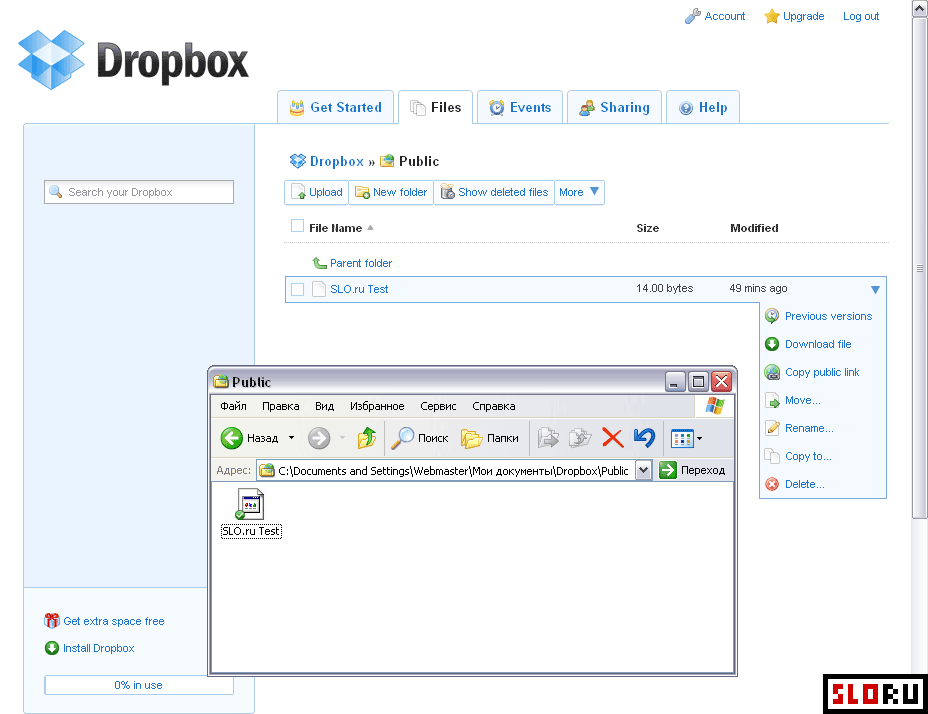This screenshot has width=928, height=714.
Task: Open the Файл menu
Action: [x=233, y=406]
